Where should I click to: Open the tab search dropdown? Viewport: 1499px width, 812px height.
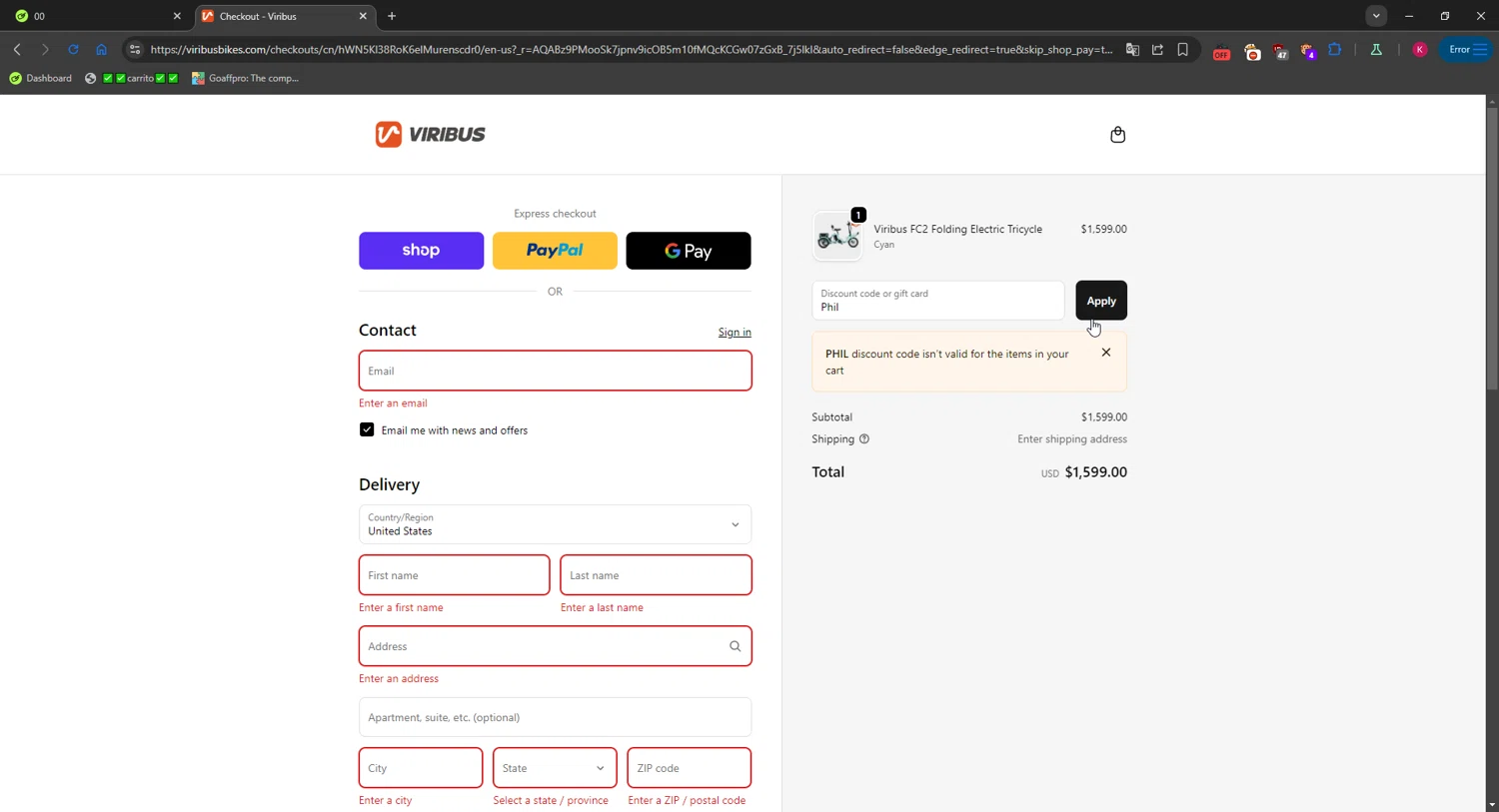tap(1376, 16)
